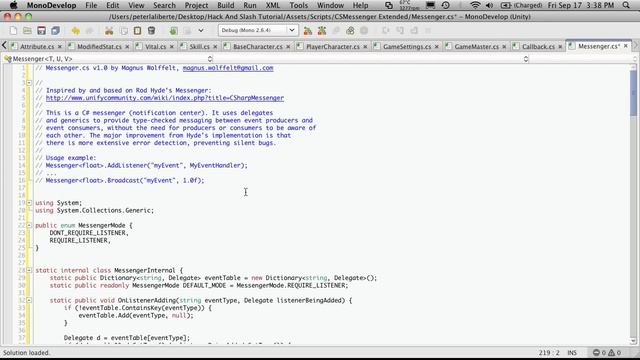Open the XML menu
Screen dimensions: 640x360
[273, 5]
